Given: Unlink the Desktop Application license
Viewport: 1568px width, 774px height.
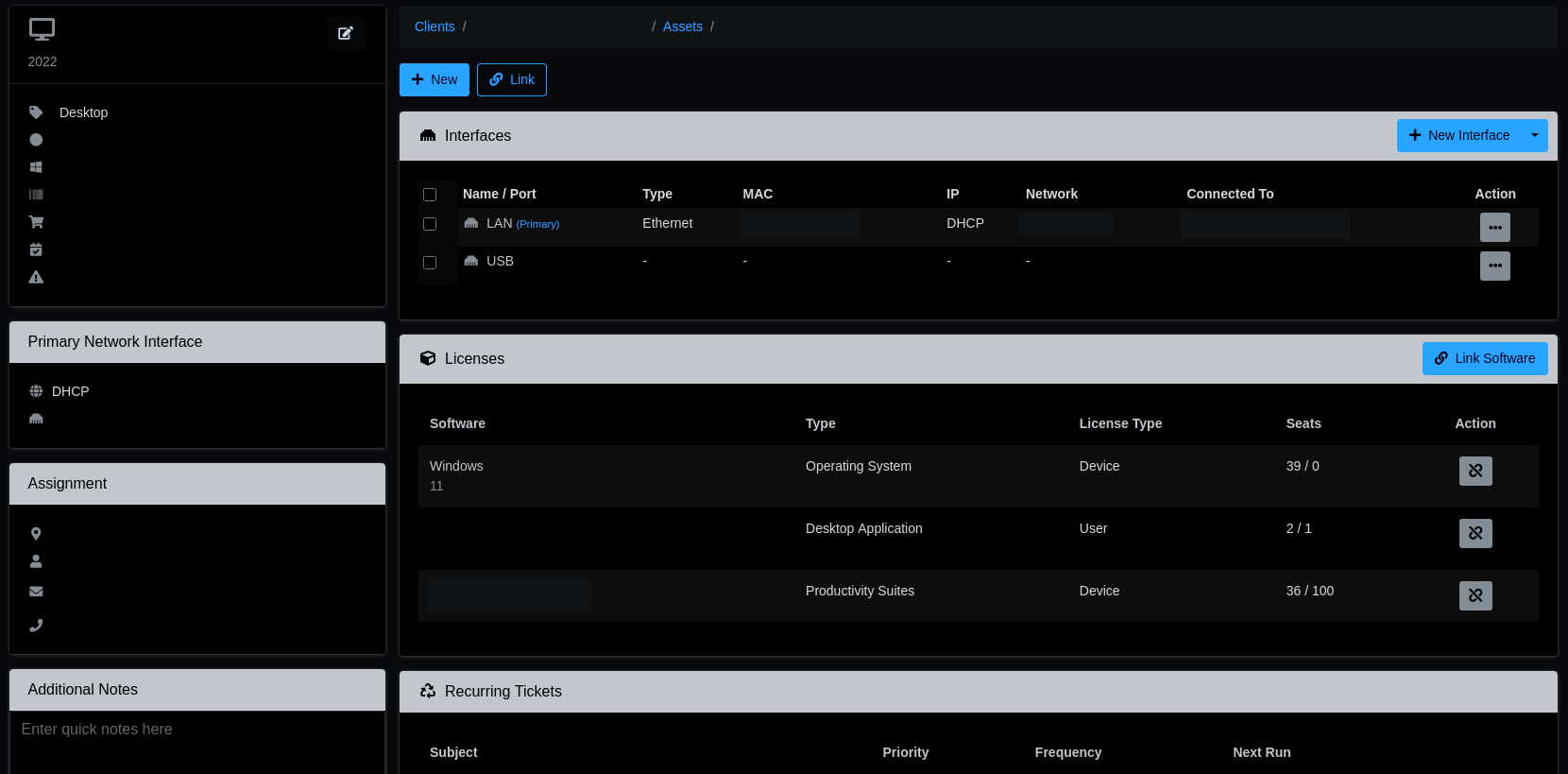Looking at the screenshot, I should (x=1474, y=533).
